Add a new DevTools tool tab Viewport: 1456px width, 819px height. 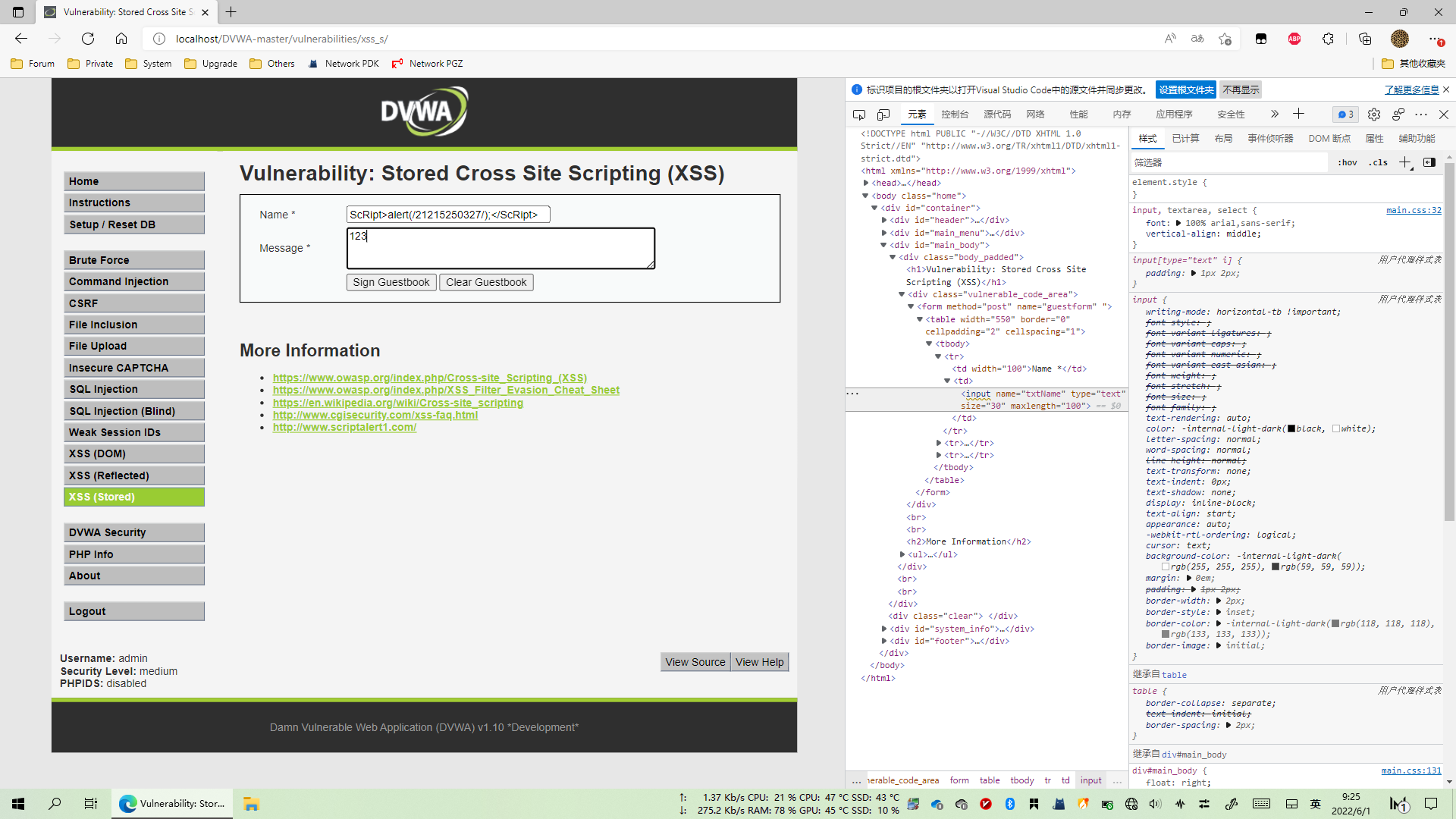(x=1298, y=114)
